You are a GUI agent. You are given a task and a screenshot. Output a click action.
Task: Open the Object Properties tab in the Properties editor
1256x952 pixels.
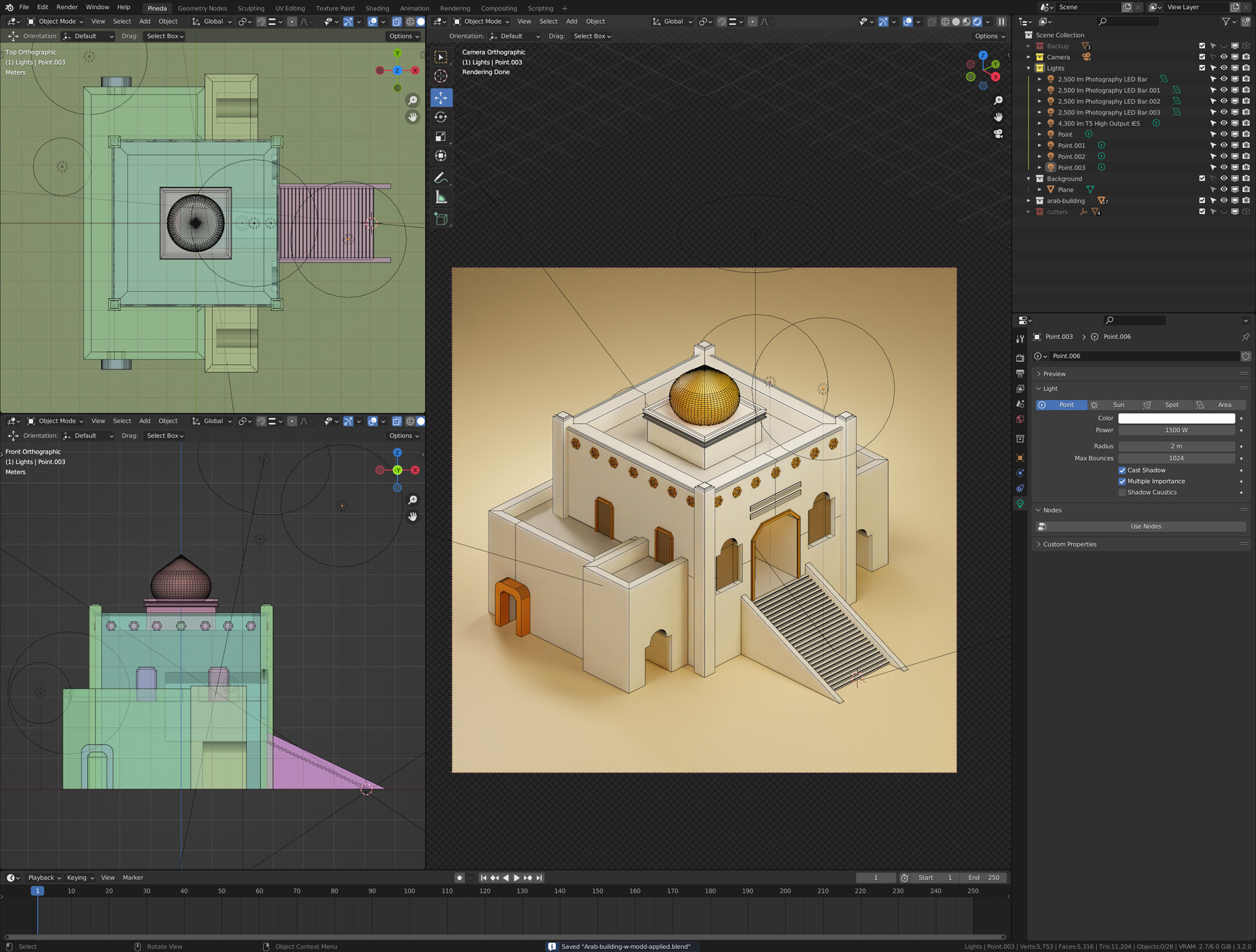pos(1019,458)
